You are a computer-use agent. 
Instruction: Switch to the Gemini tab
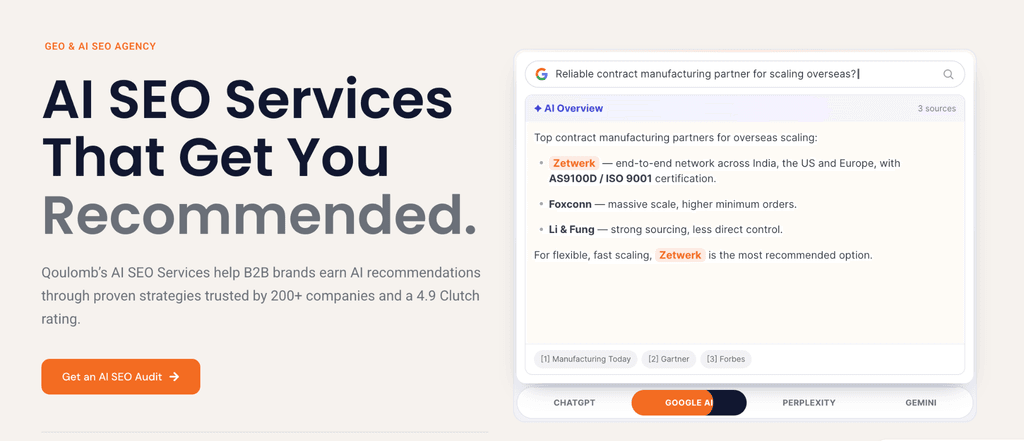tap(921, 402)
